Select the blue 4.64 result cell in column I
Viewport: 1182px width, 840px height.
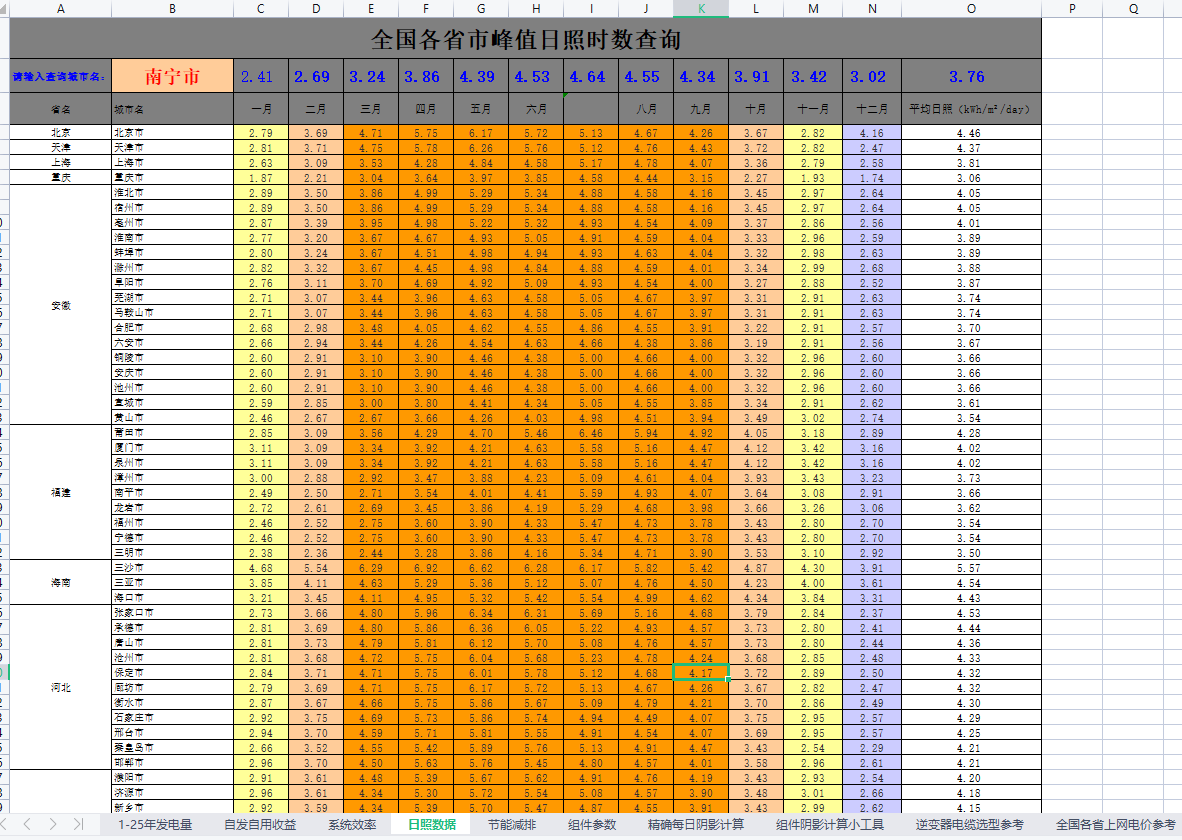coord(591,76)
